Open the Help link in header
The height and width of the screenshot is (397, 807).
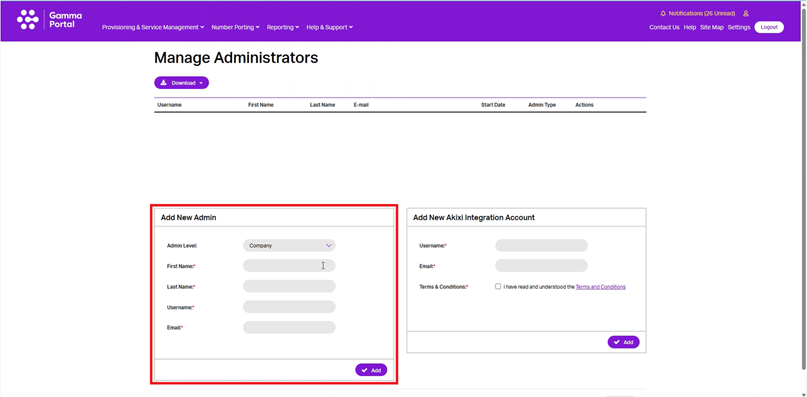(690, 27)
